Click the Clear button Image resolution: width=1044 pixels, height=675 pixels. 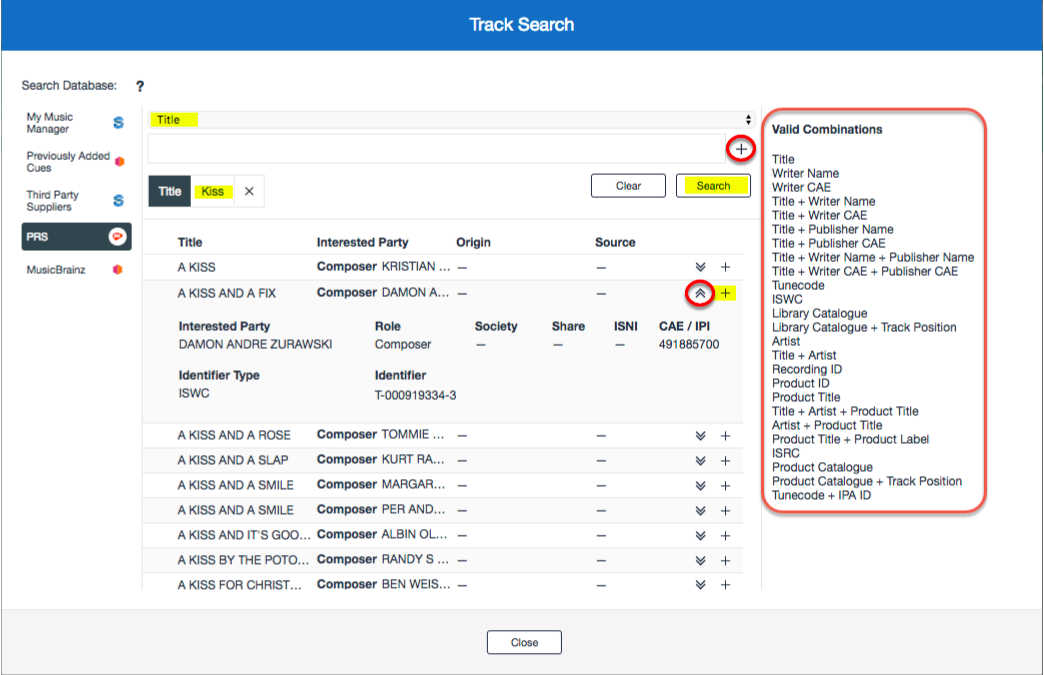point(628,186)
